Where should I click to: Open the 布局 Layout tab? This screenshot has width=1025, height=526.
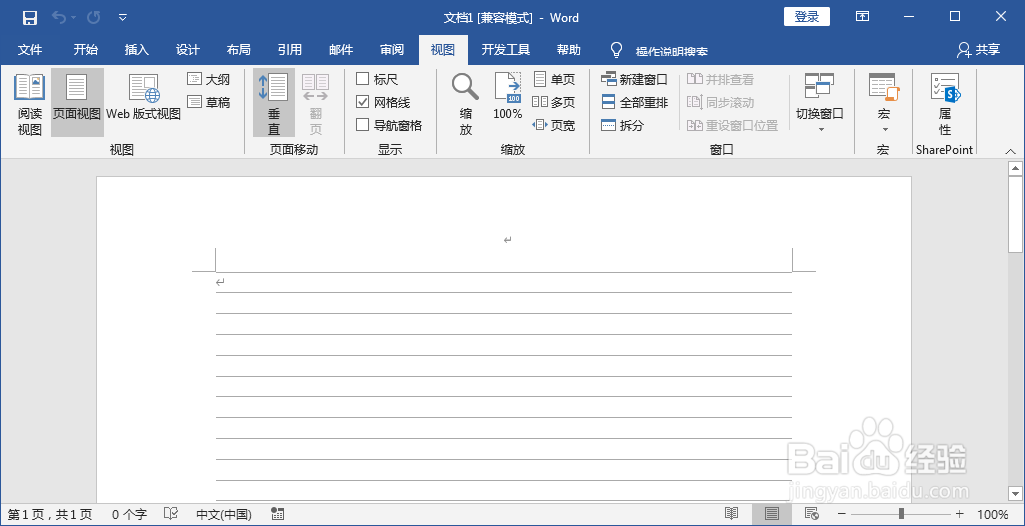[239, 50]
